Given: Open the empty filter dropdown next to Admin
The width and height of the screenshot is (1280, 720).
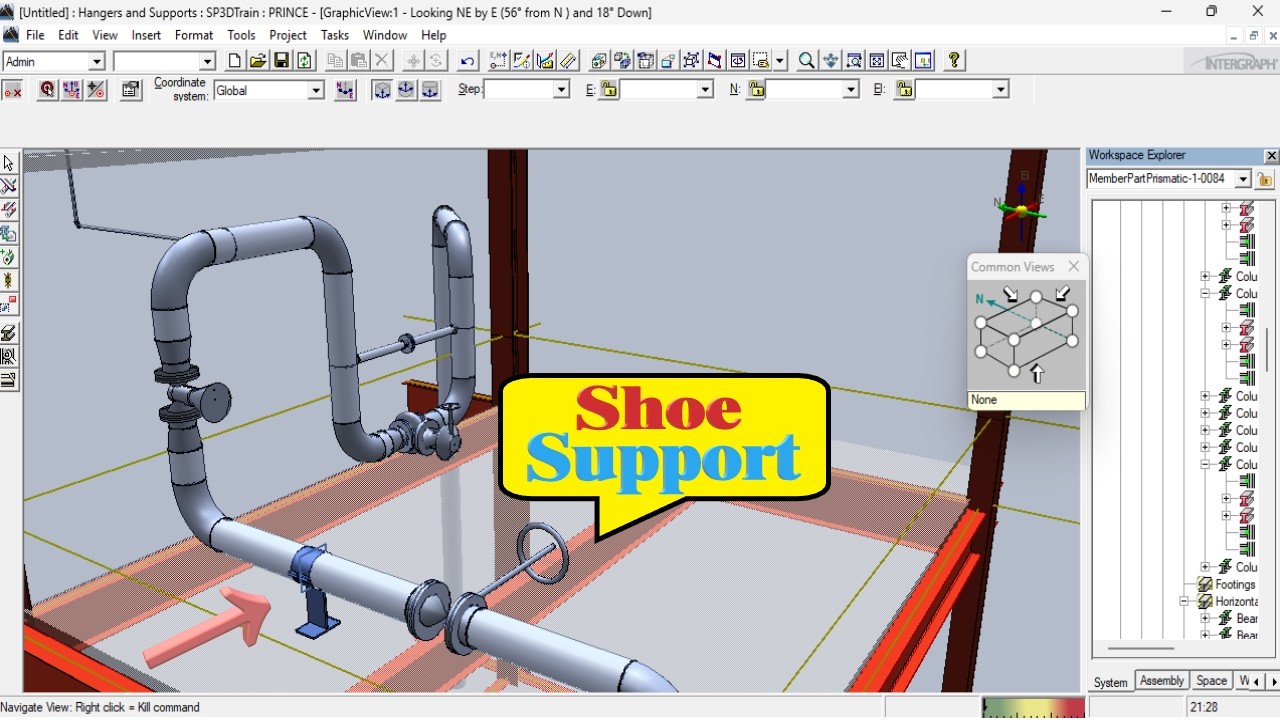Looking at the screenshot, I should (207, 62).
